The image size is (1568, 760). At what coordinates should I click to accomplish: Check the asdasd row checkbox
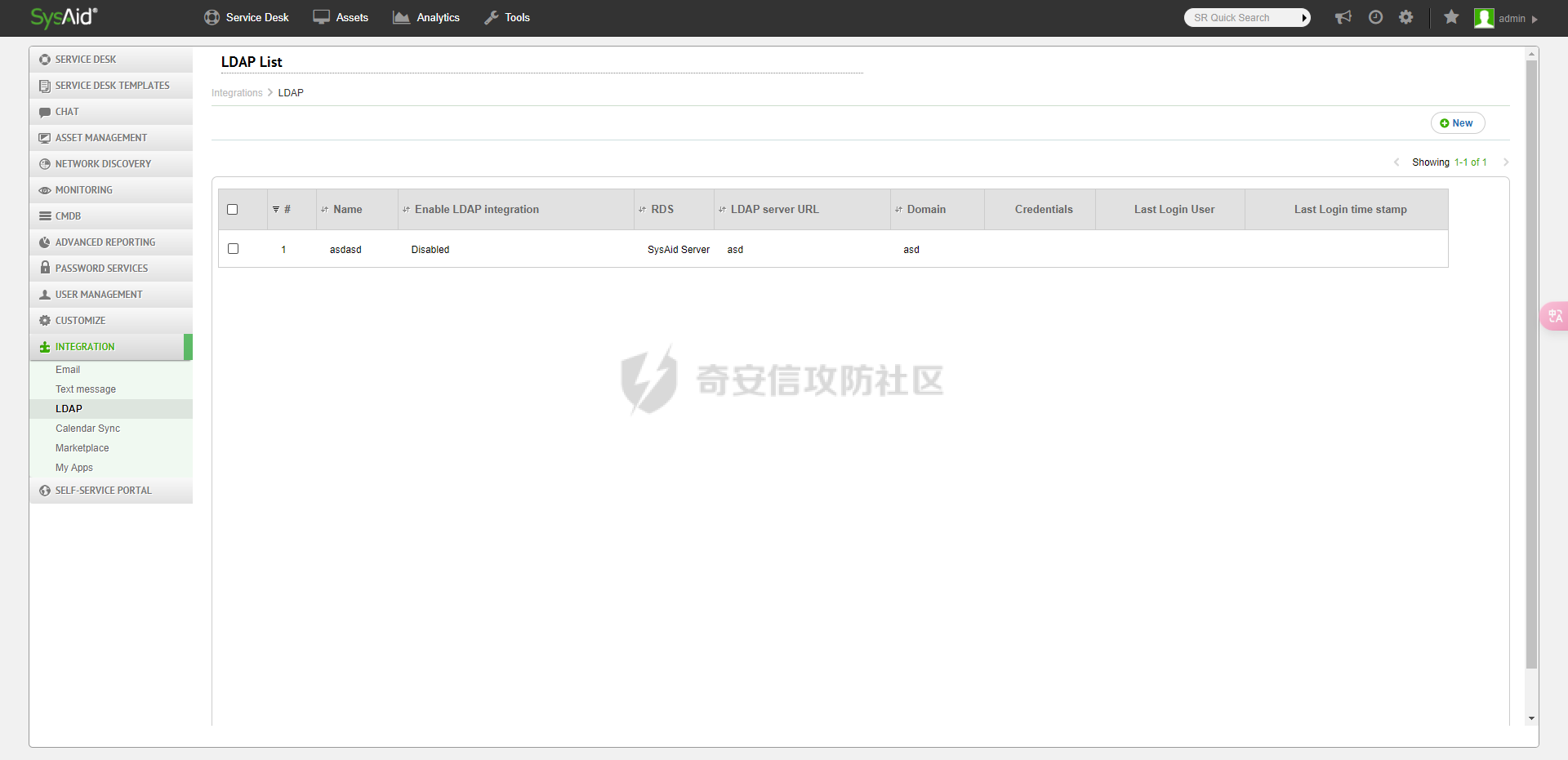(234, 249)
